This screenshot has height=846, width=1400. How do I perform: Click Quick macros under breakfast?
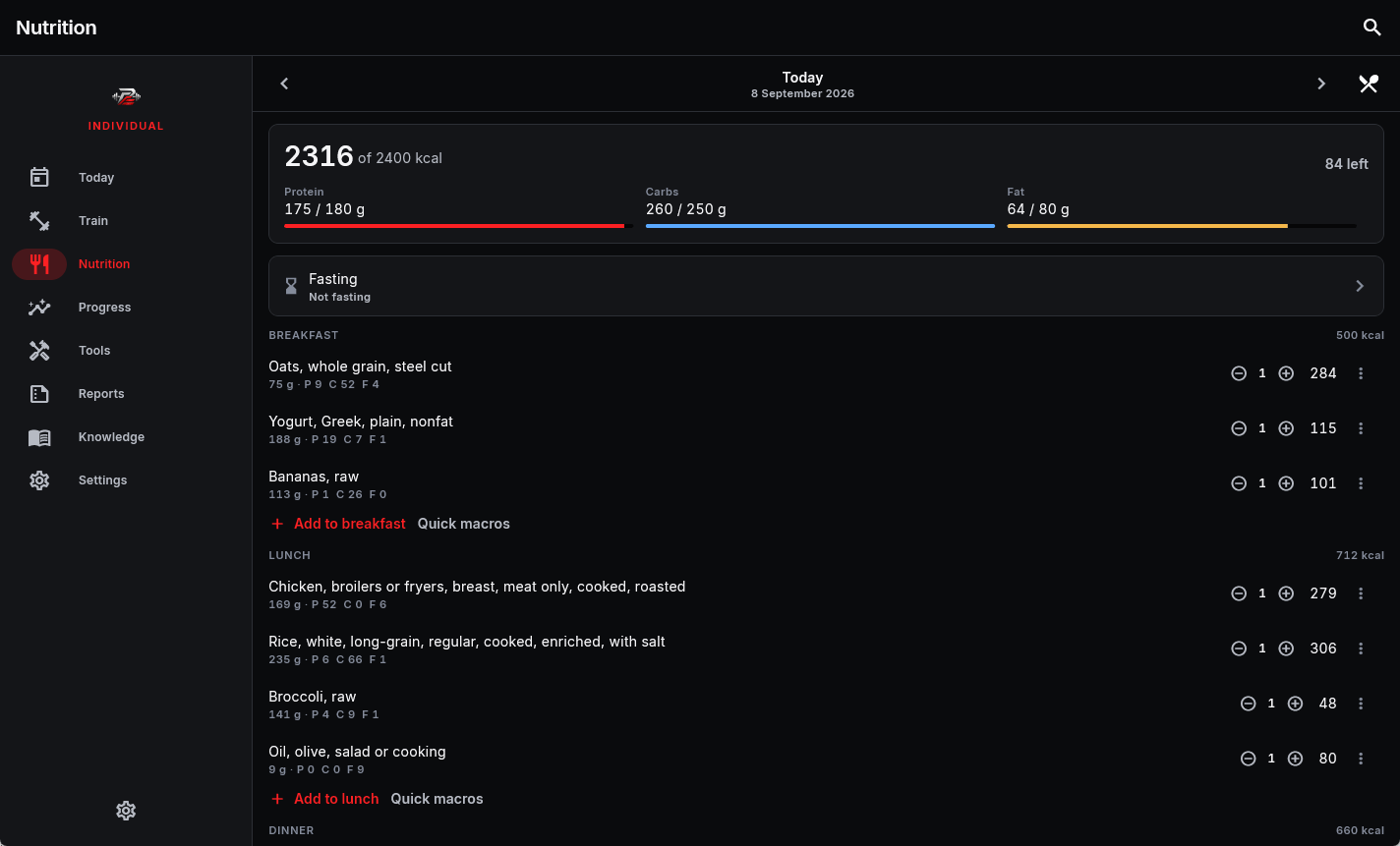(x=464, y=524)
